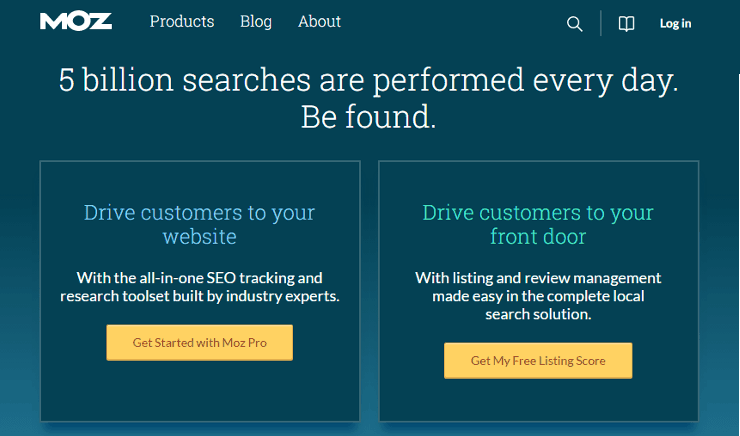
Task: Click blank space inside the front door card
Action: [x=538, y=401]
